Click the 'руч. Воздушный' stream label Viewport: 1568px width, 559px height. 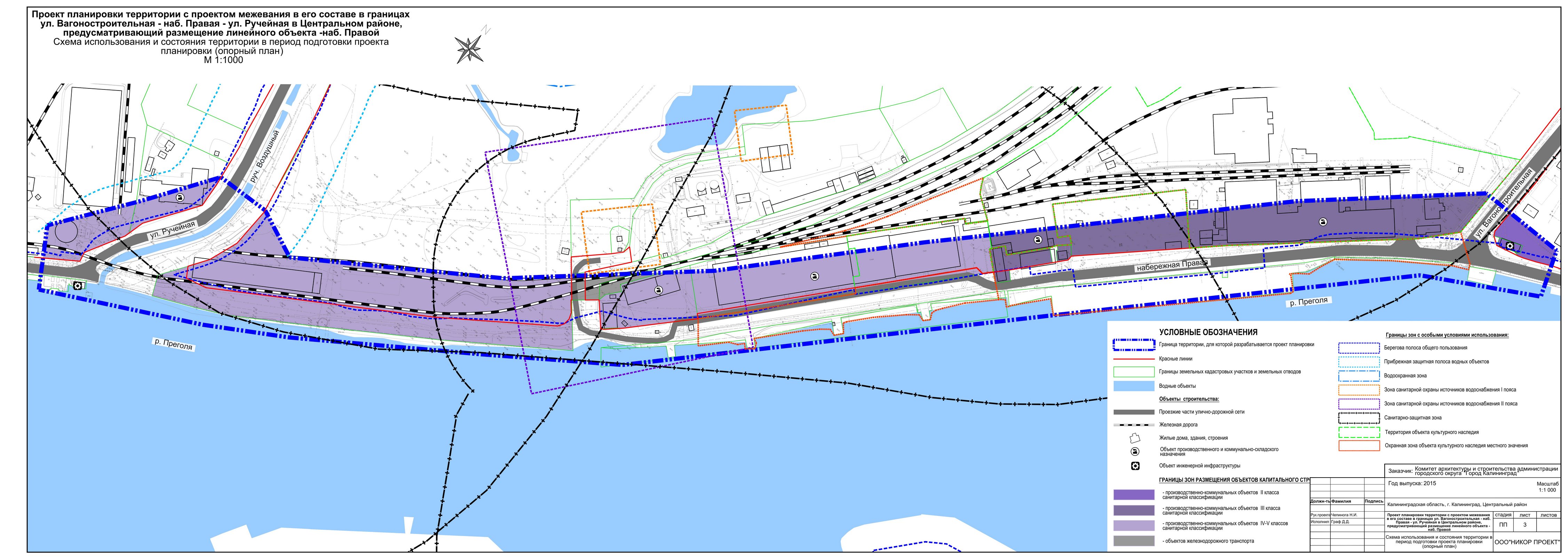266,158
